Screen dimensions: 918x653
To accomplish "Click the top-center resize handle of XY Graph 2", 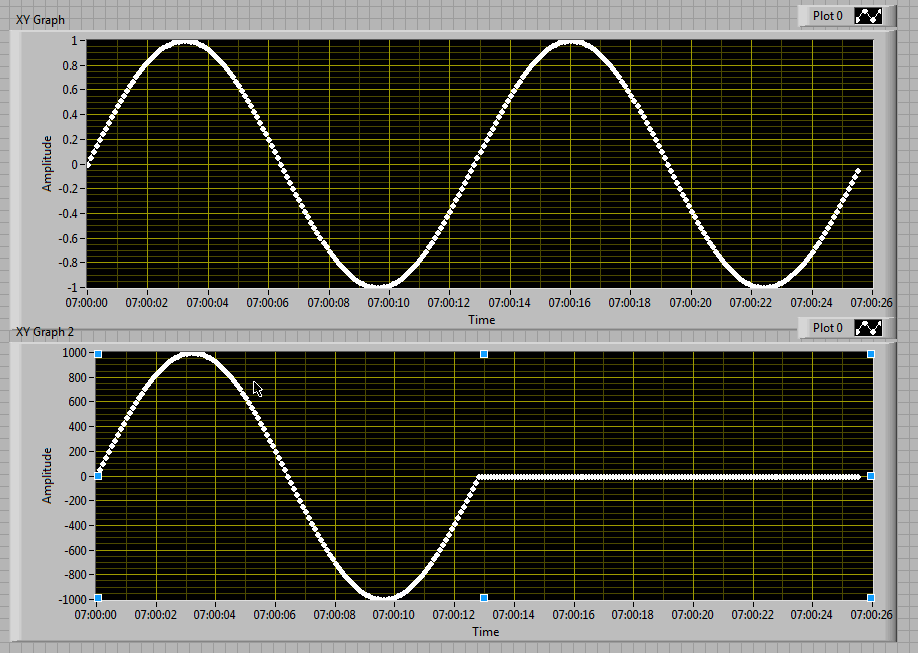I will click(484, 354).
